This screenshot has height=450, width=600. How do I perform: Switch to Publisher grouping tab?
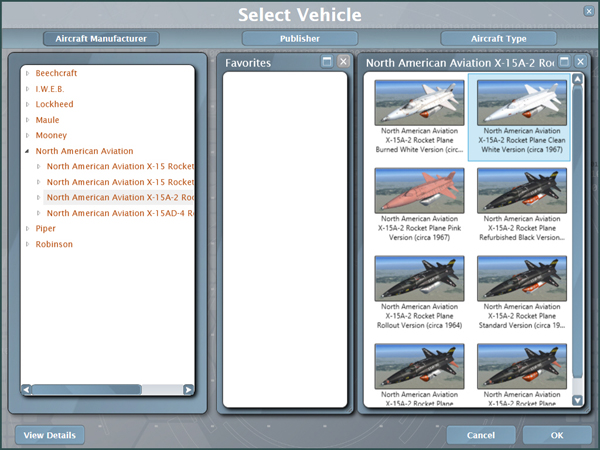[x=300, y=39]
